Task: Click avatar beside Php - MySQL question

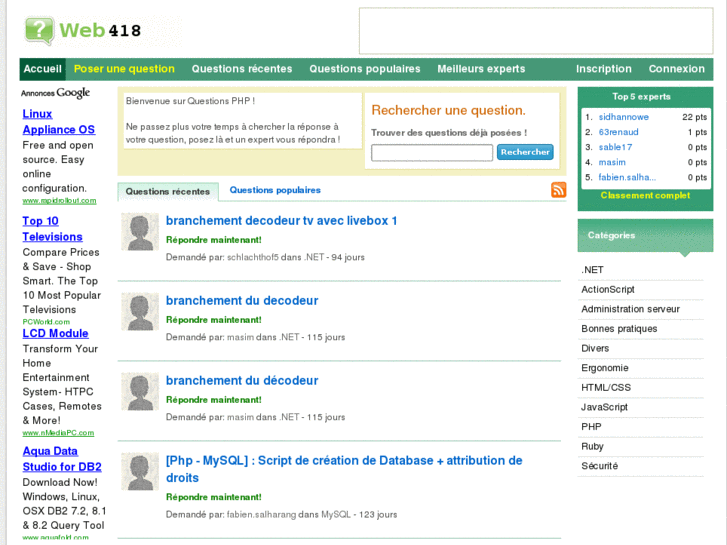Action: 139,472
